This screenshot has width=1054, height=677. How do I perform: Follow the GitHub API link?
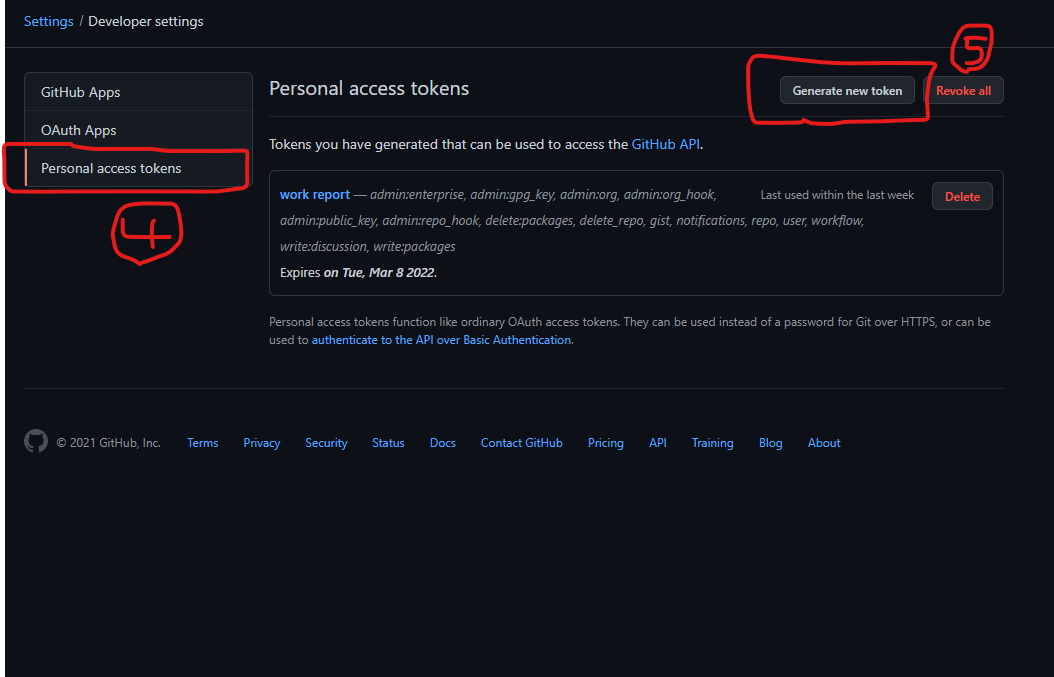665,145
